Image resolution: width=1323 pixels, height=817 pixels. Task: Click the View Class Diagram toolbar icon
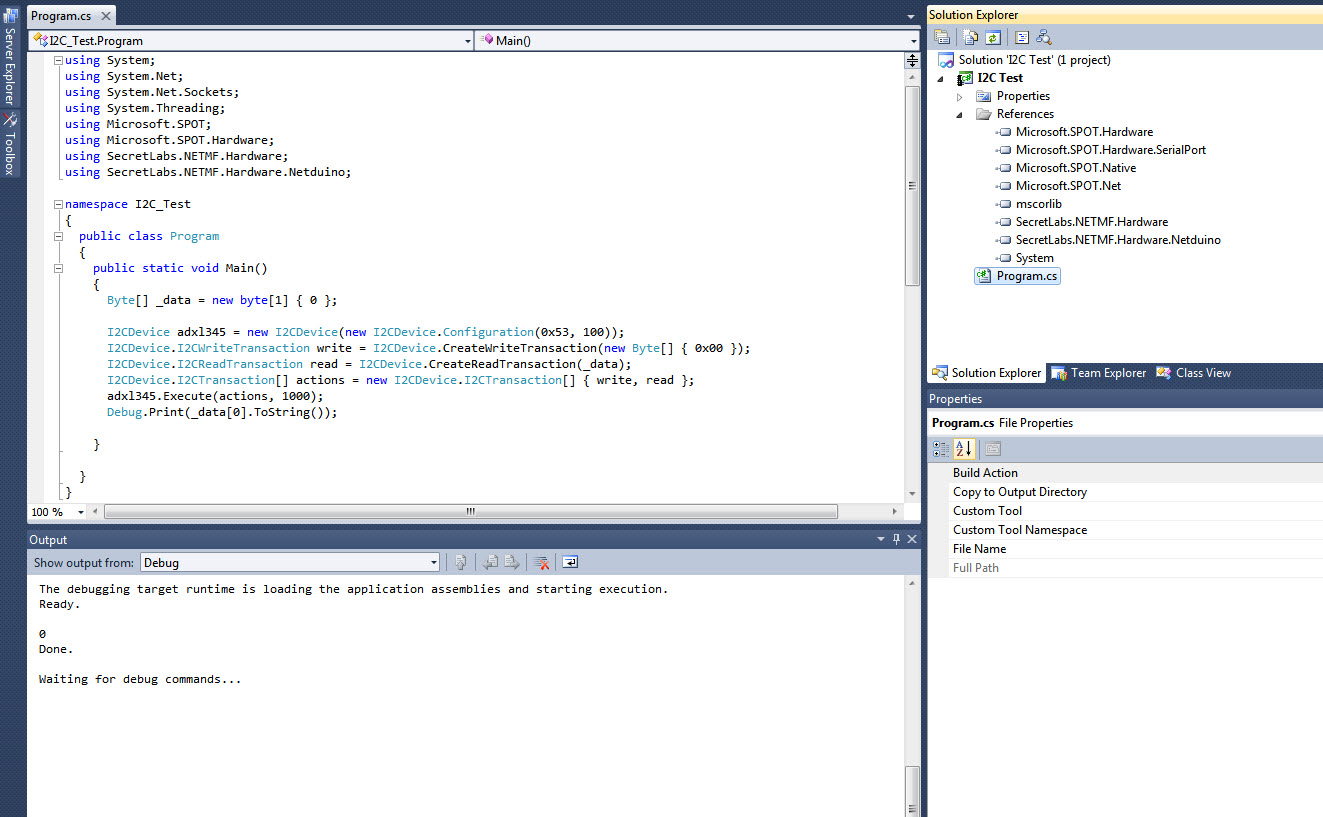pos(1044,37)
